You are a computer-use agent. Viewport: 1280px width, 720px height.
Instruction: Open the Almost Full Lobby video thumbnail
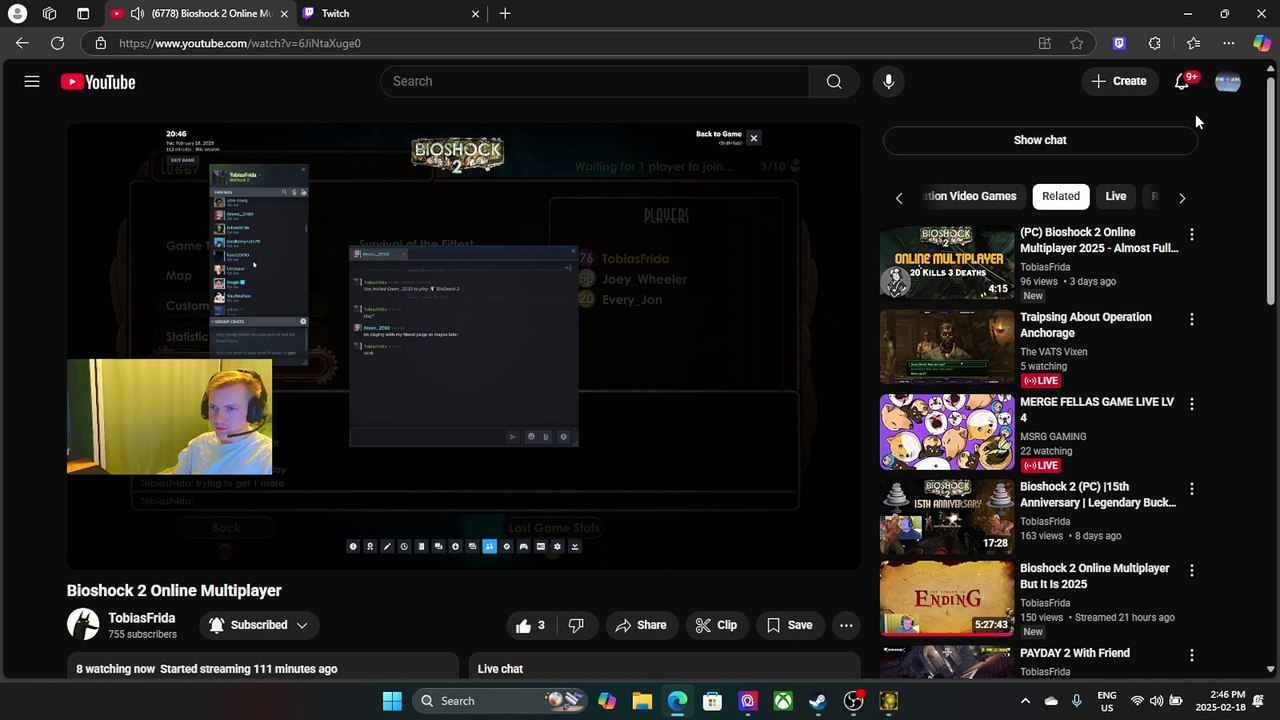click(x=947, y=262)
